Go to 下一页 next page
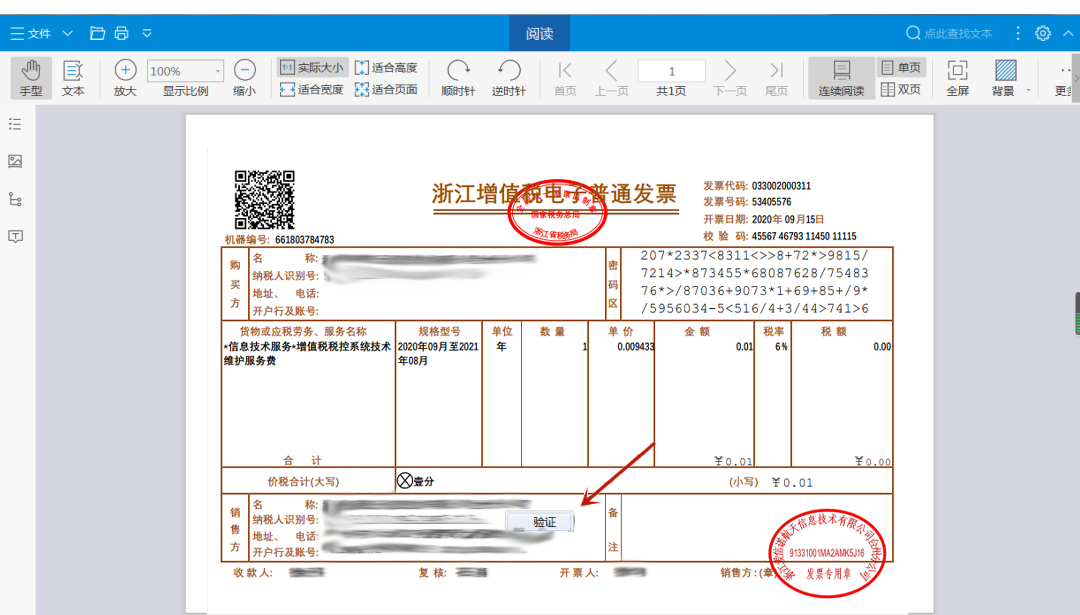Screen dimensions: 1080x615 (x=730, y=78)
